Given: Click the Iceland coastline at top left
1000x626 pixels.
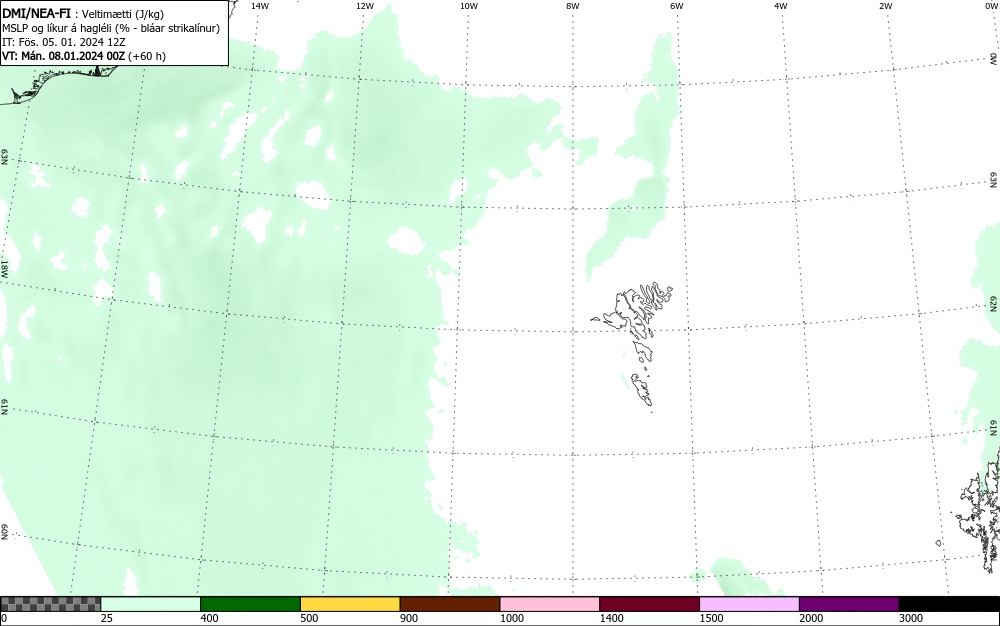Looking at the screenshot, I should pyautogui.click(x=57, y=84).
